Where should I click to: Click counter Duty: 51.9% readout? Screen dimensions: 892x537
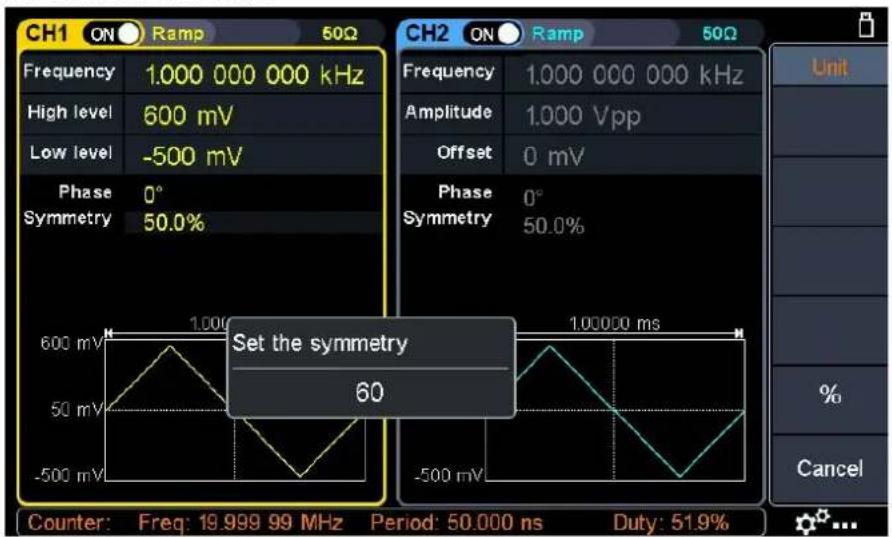[x=671, y=522]
